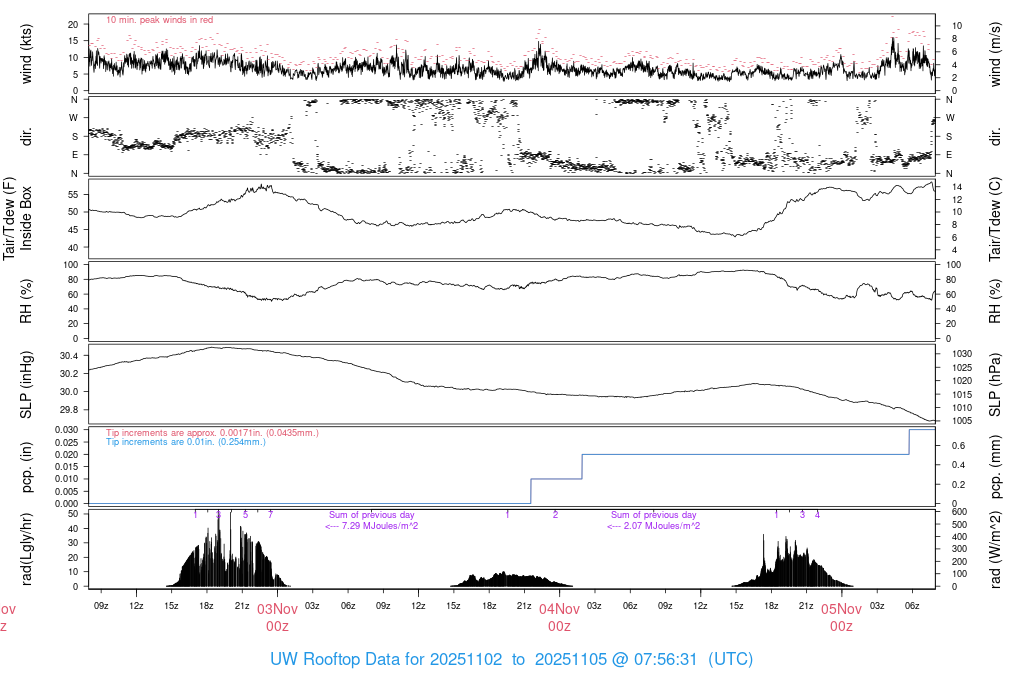The image size is (1024, 700).
Task: Click the "0.015" precipitation tick label
Action: [x=66, y=466]
